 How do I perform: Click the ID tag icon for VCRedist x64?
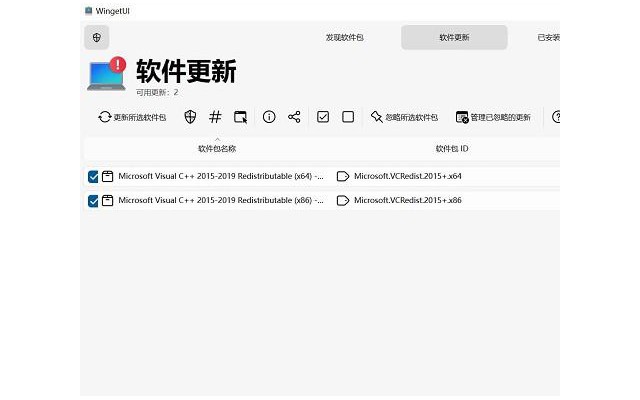pos(343,176)
